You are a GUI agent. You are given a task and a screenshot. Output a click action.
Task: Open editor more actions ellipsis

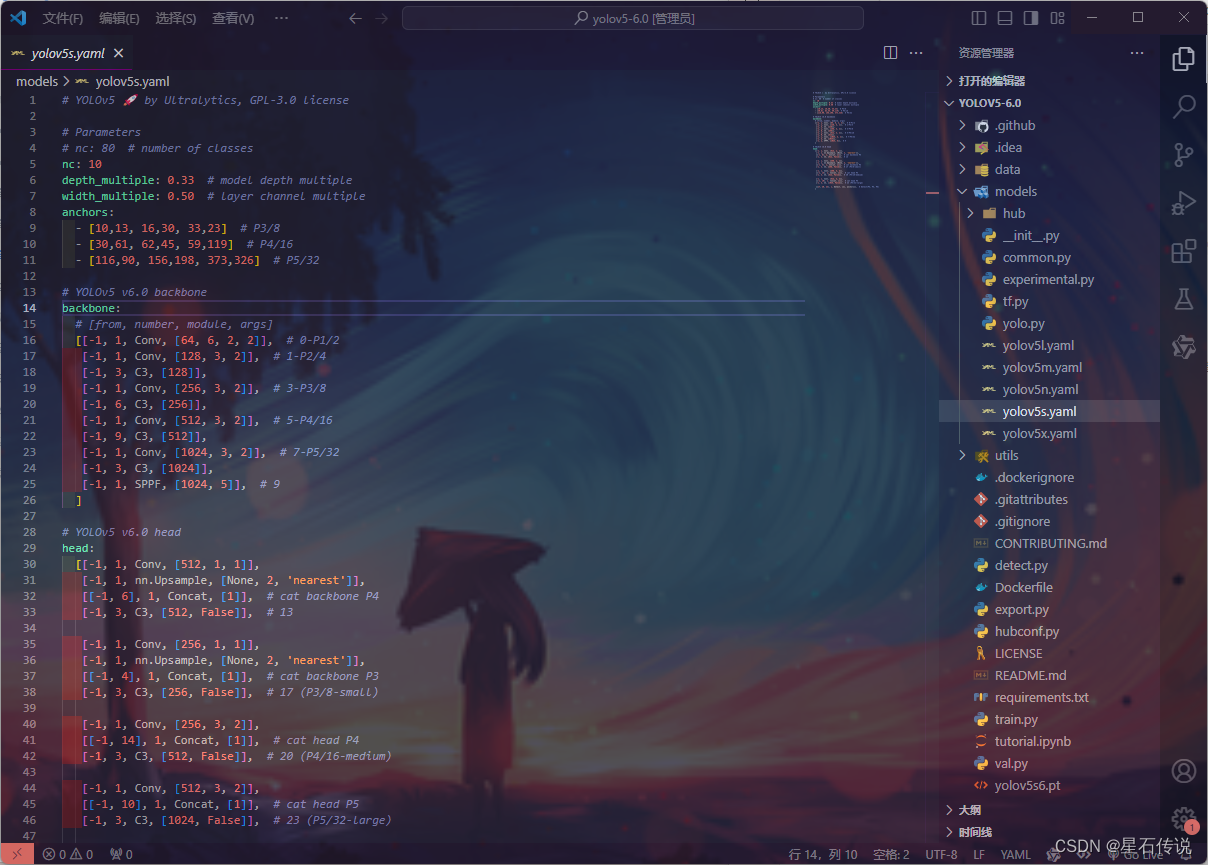[916, 53]
